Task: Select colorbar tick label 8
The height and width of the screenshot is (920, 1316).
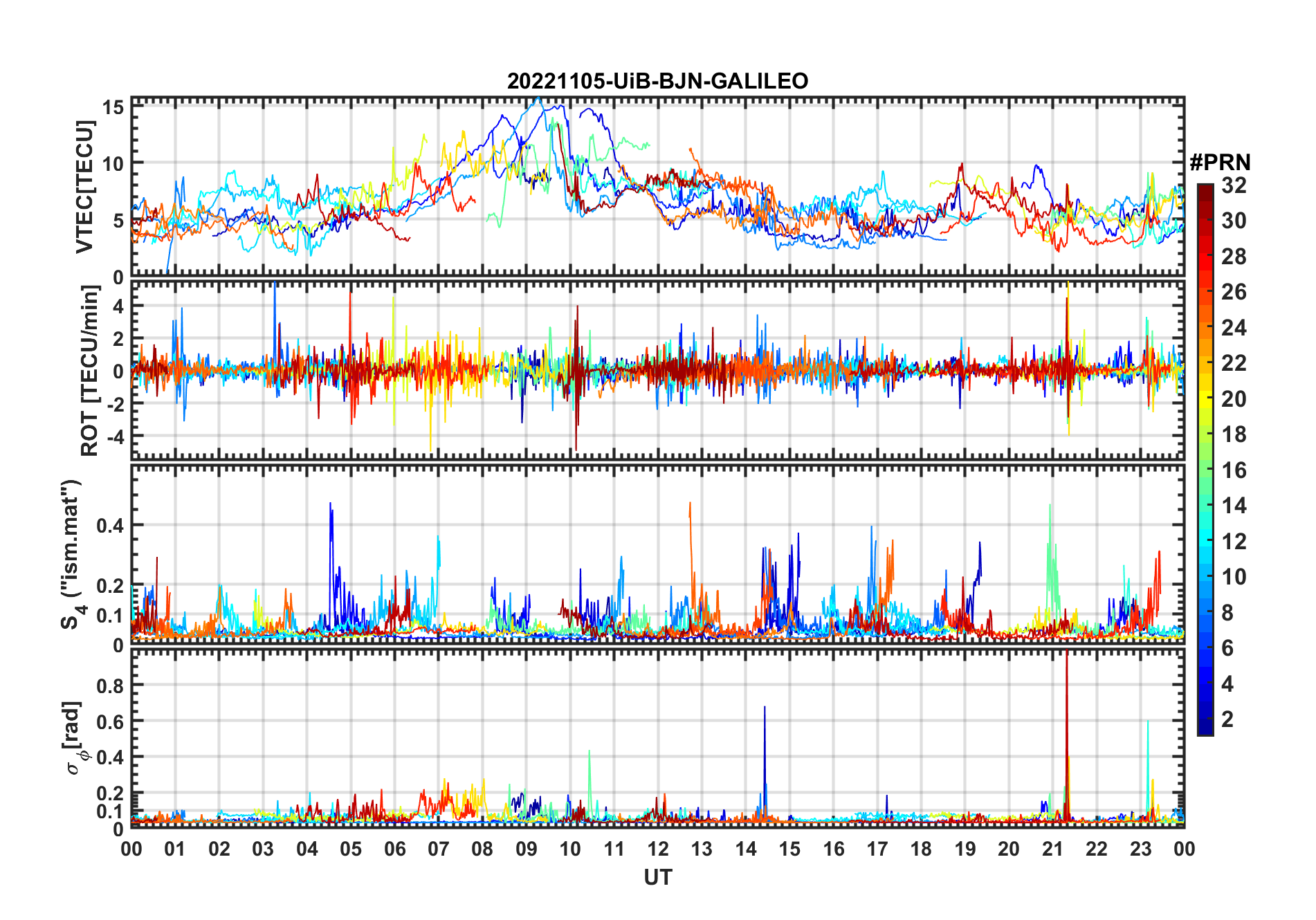Action: [1227, 613]
